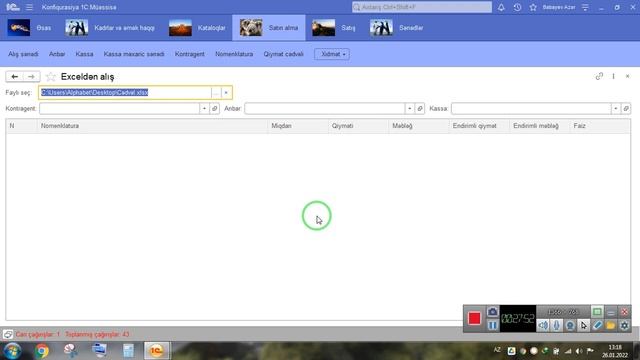640x360 pixels.
Task: Open favorites star in title bar
Action: [x=533, y=7]
